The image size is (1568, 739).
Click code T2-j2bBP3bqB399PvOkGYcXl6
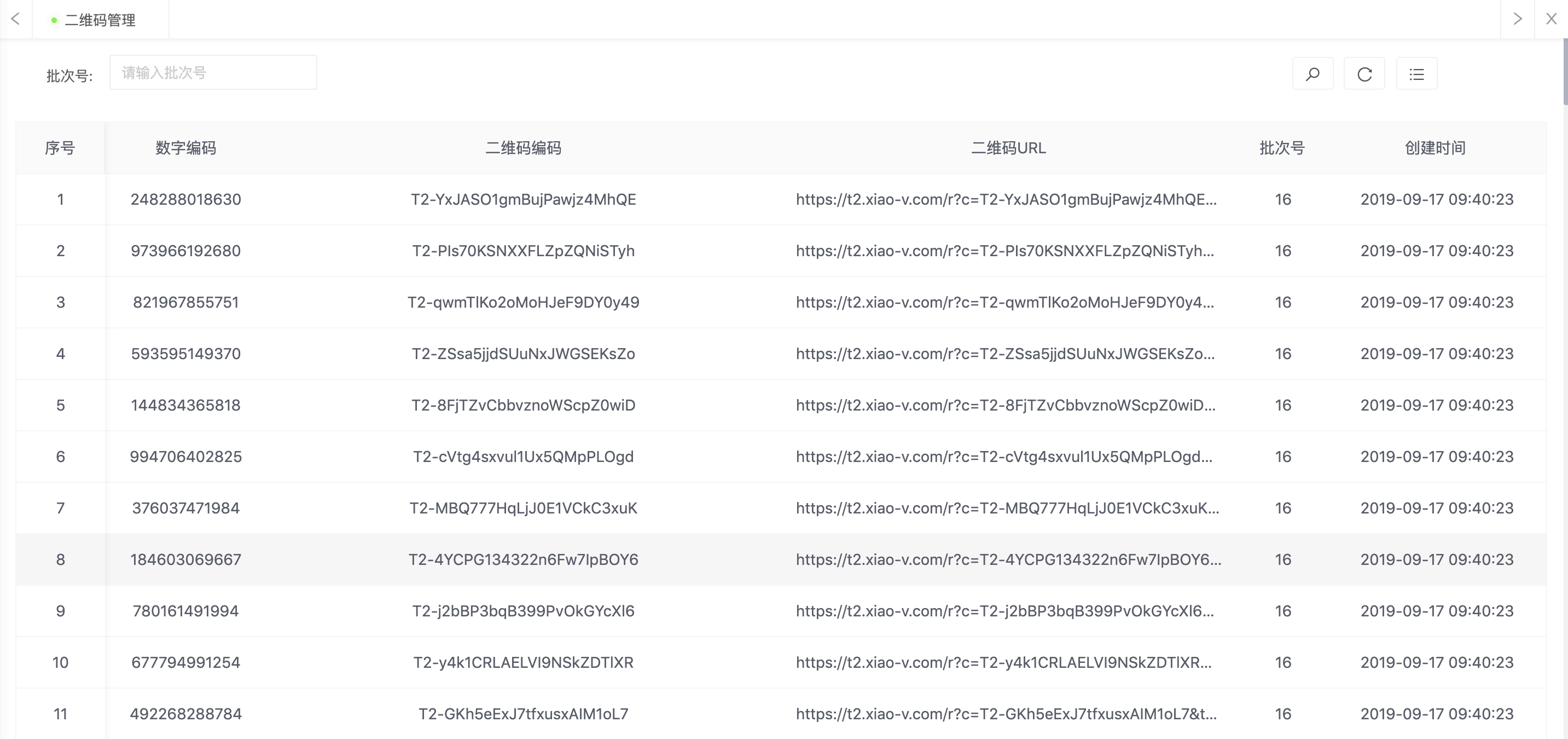pos(523,611)
